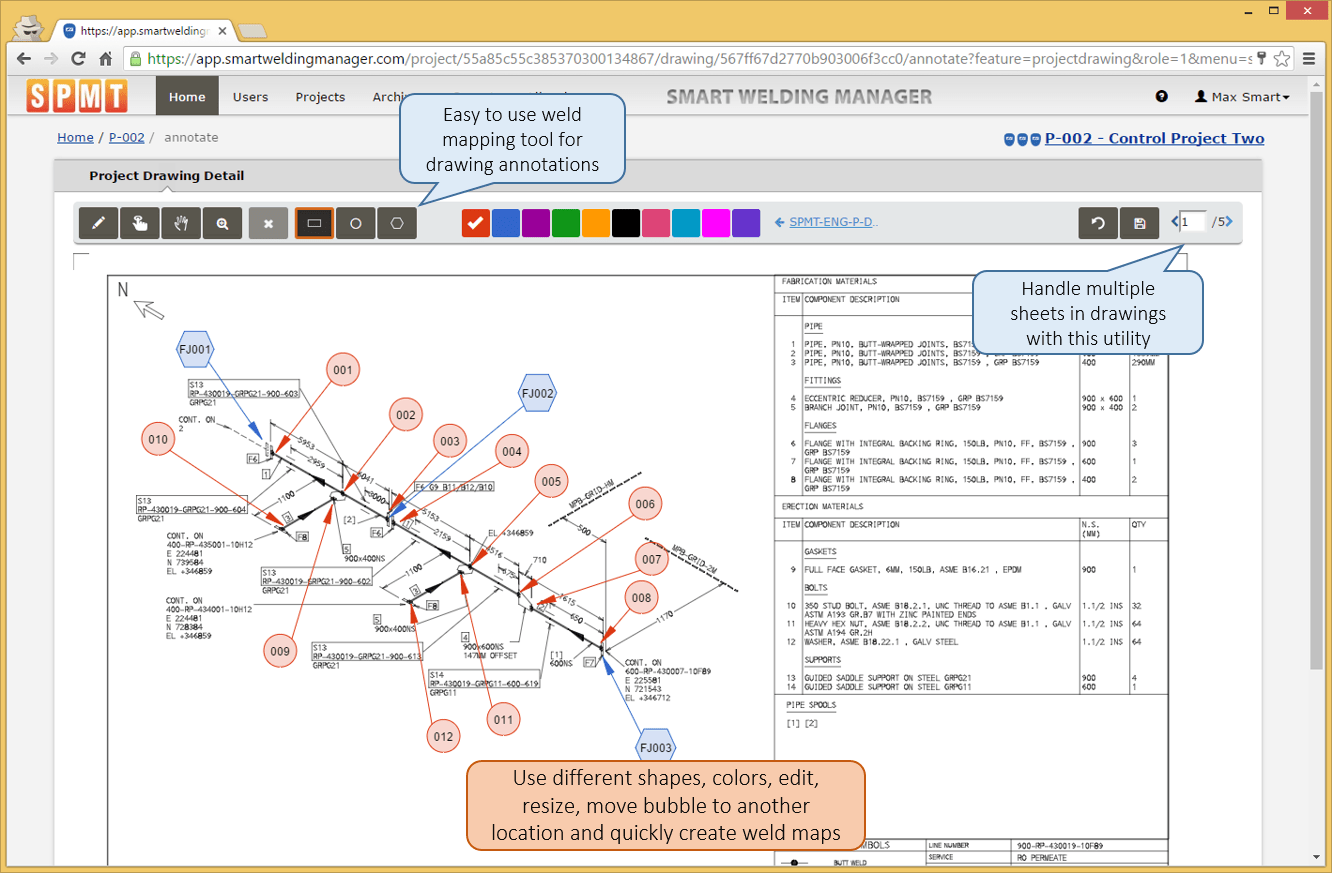This screenshot has height=873, width=1332.
Task: Go to next sheet arrow
Action: point(1228,222)
